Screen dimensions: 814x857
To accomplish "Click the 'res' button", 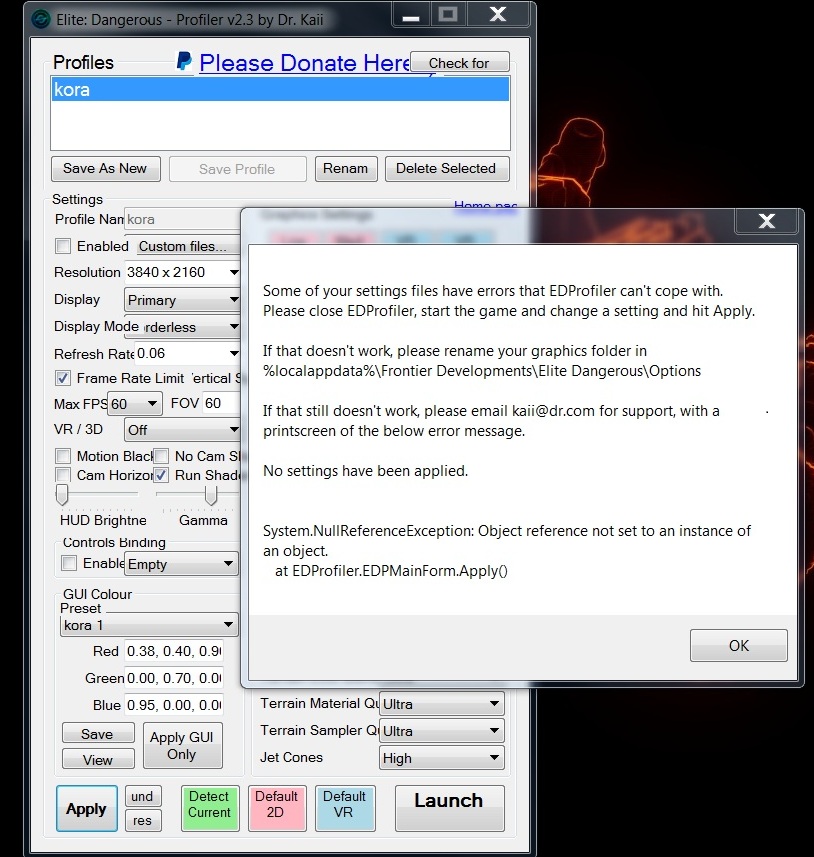I will pos(143,820).
